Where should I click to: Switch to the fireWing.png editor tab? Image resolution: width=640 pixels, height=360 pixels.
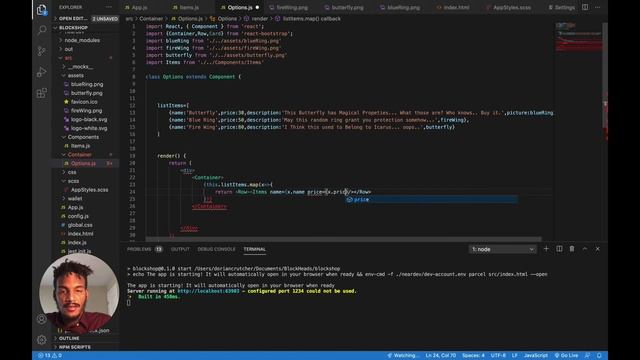pyautogui.click(x=292, y=7)
